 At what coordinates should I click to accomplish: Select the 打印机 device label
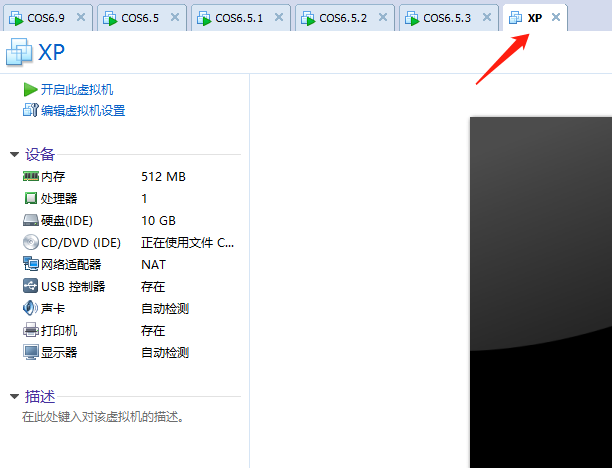[59, 331]
